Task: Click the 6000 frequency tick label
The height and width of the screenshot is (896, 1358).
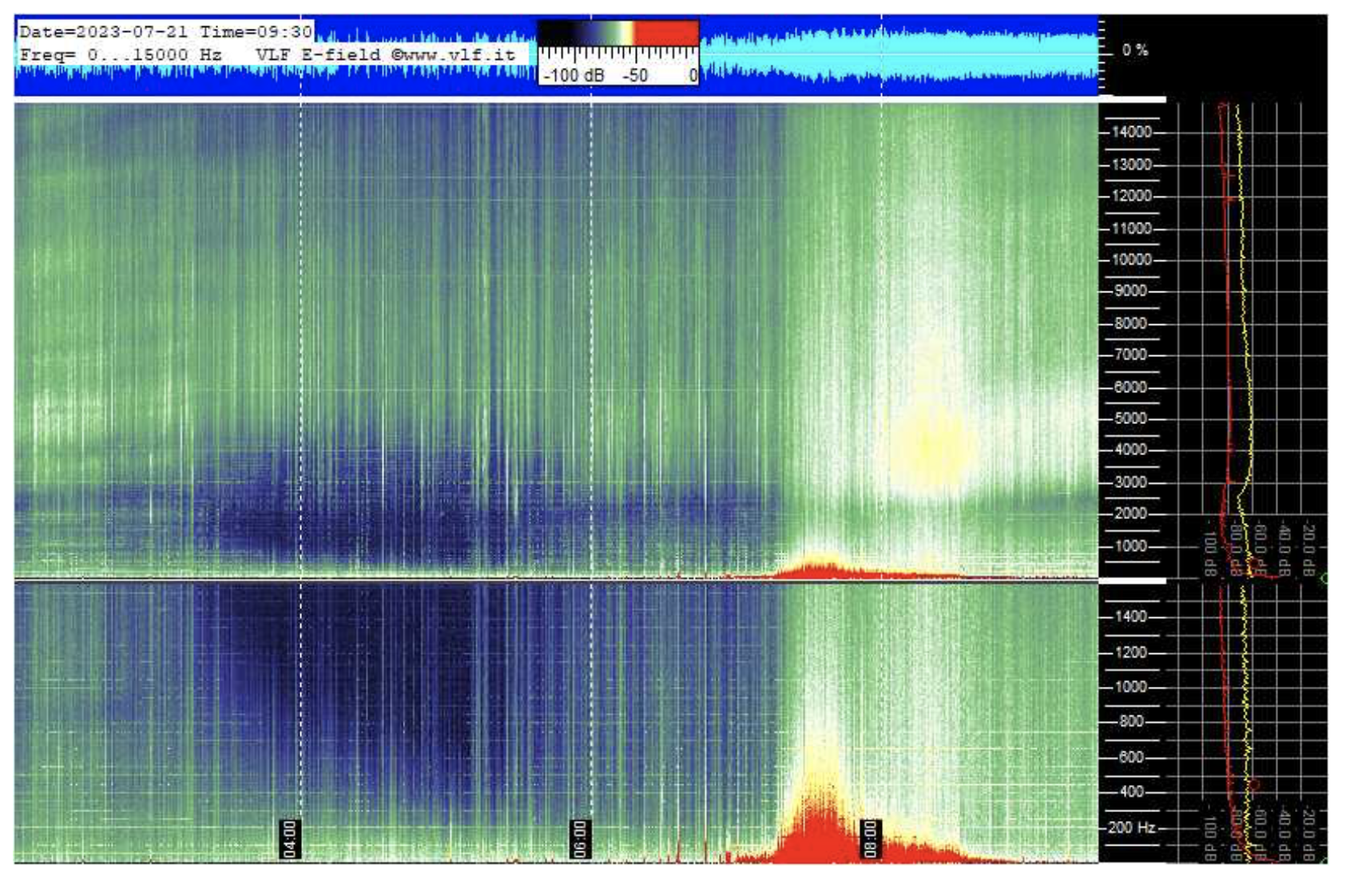Action: tap(1131, 388)
